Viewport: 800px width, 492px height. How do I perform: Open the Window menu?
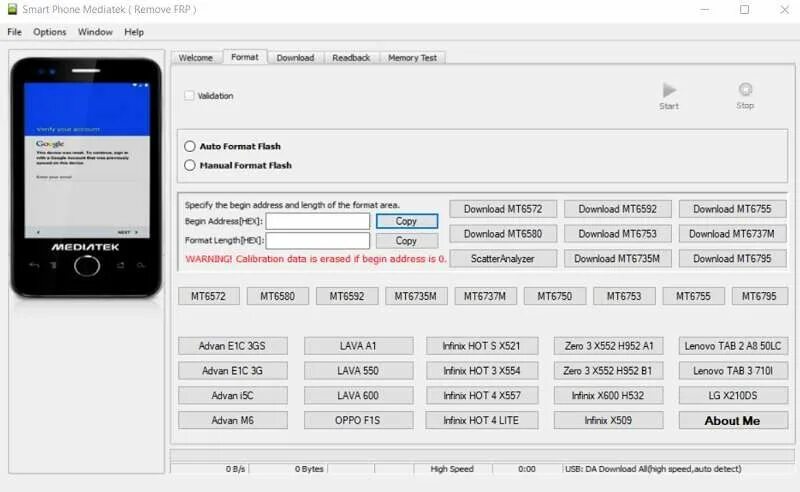[95, 32]
